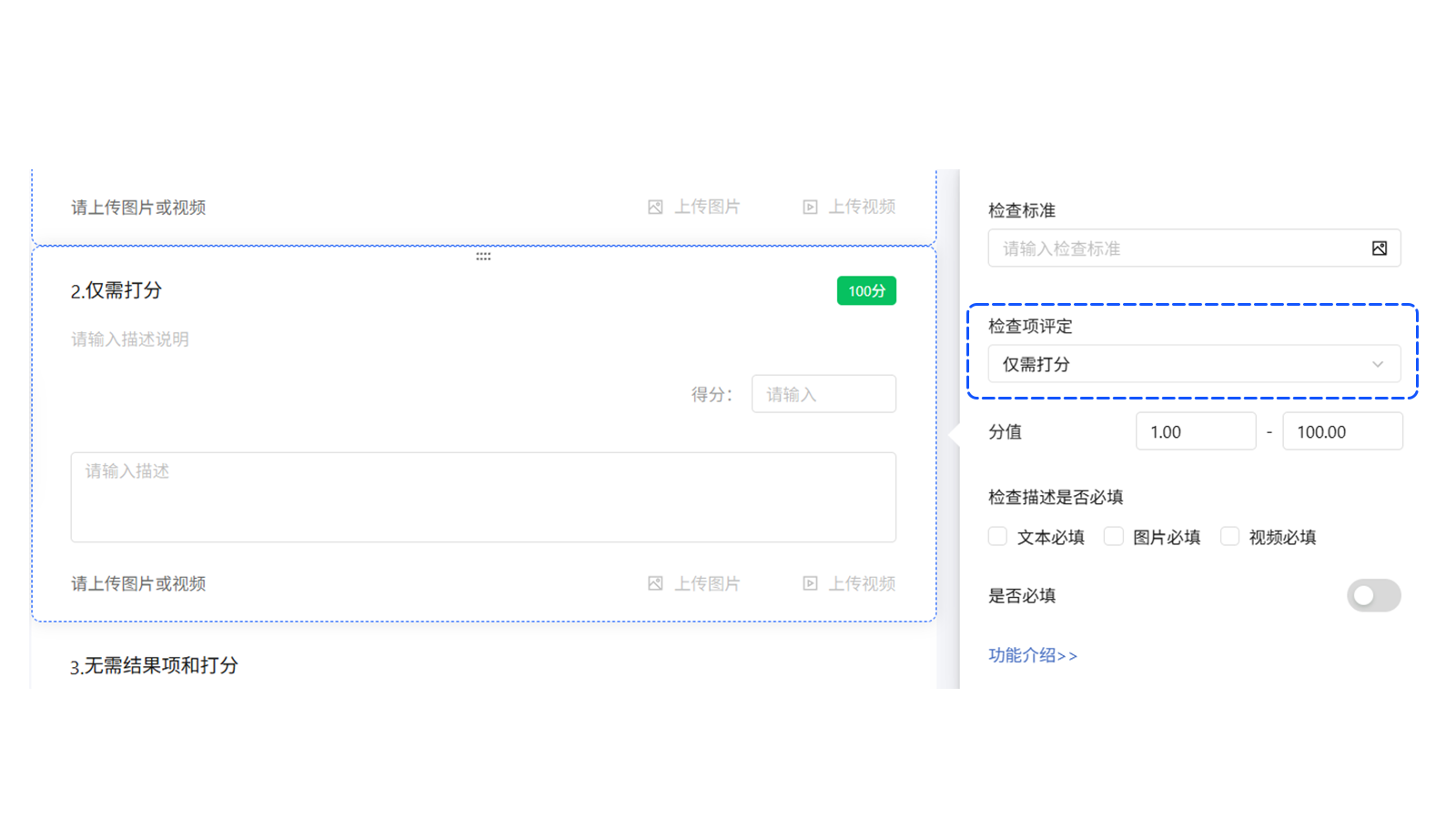Check the 视频必填 checkbox
This screenshot has width=1456, height=819.
(x=1229, y=536)
